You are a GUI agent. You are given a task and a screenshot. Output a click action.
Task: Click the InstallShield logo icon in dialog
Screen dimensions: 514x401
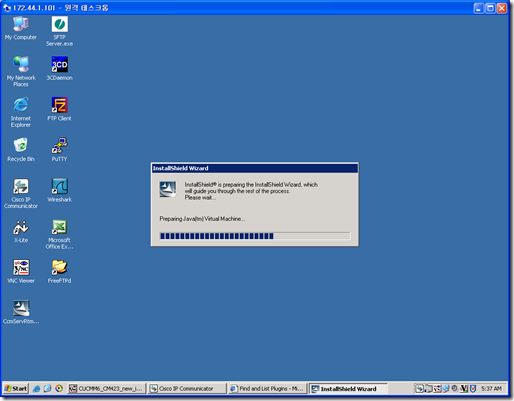point(168,189)
